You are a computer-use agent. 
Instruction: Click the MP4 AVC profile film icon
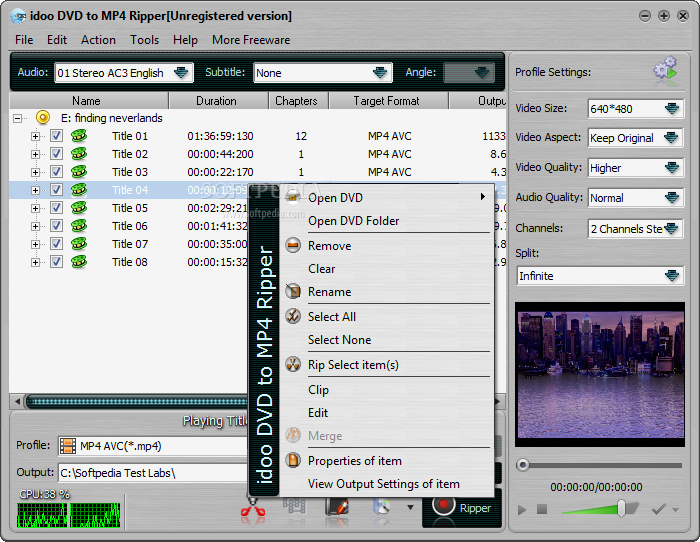pyautogui.click(x=68, y=446)
